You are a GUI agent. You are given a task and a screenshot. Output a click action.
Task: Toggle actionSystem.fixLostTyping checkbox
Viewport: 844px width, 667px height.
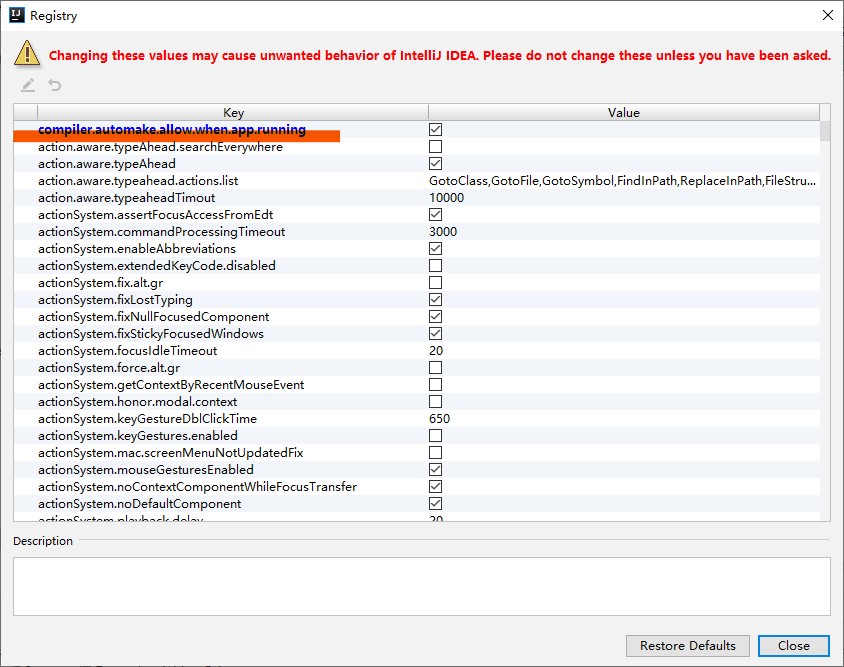click(435, 300)
